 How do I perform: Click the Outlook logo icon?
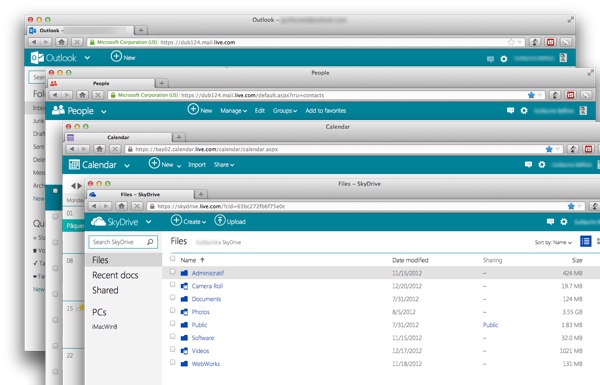(x=37, y=58)
